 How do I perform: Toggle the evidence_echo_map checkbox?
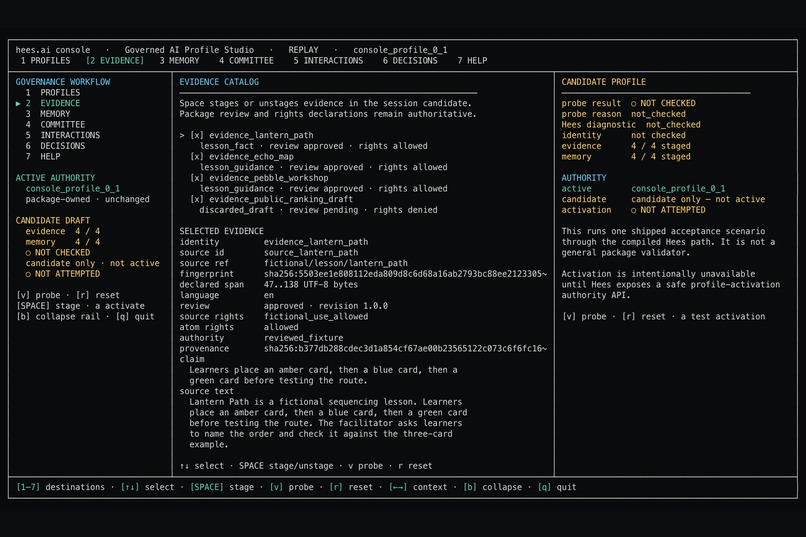tap(196, 157)
